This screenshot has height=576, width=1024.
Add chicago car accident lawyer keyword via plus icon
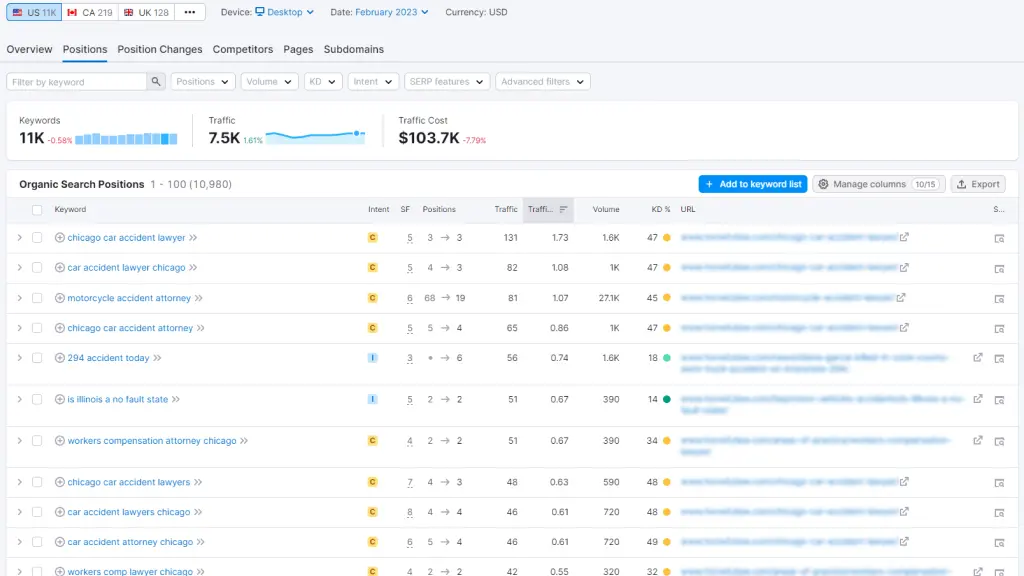59,238
